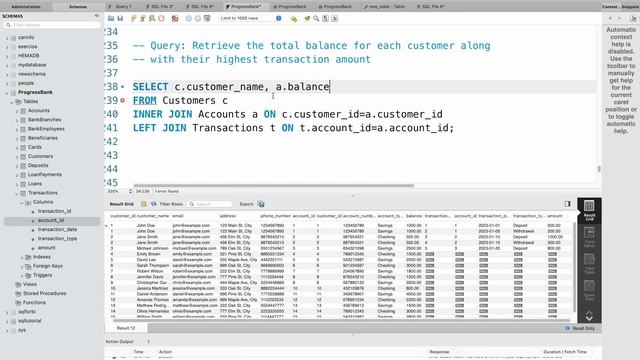Expand the Foreign Keys node
Viewport: 640px width, 360px height.
[22, 267]
